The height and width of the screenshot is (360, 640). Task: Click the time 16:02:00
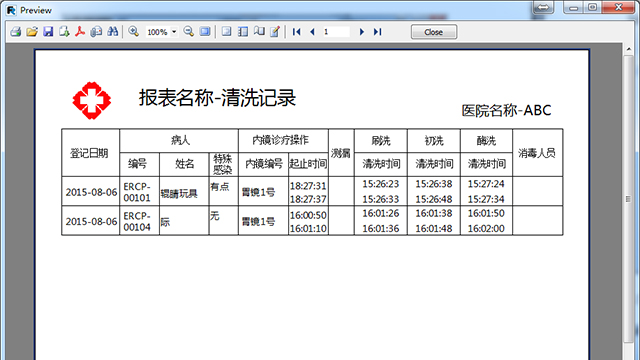tap(486, 229)
